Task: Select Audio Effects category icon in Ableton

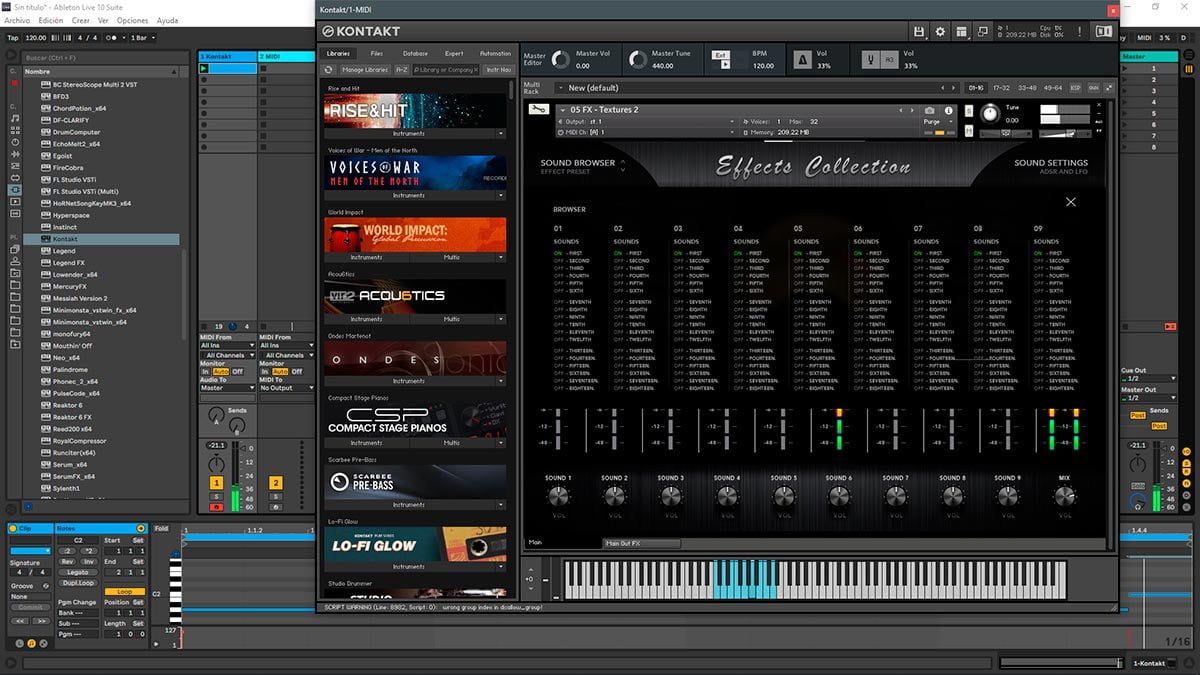Action: pos(15,154)
